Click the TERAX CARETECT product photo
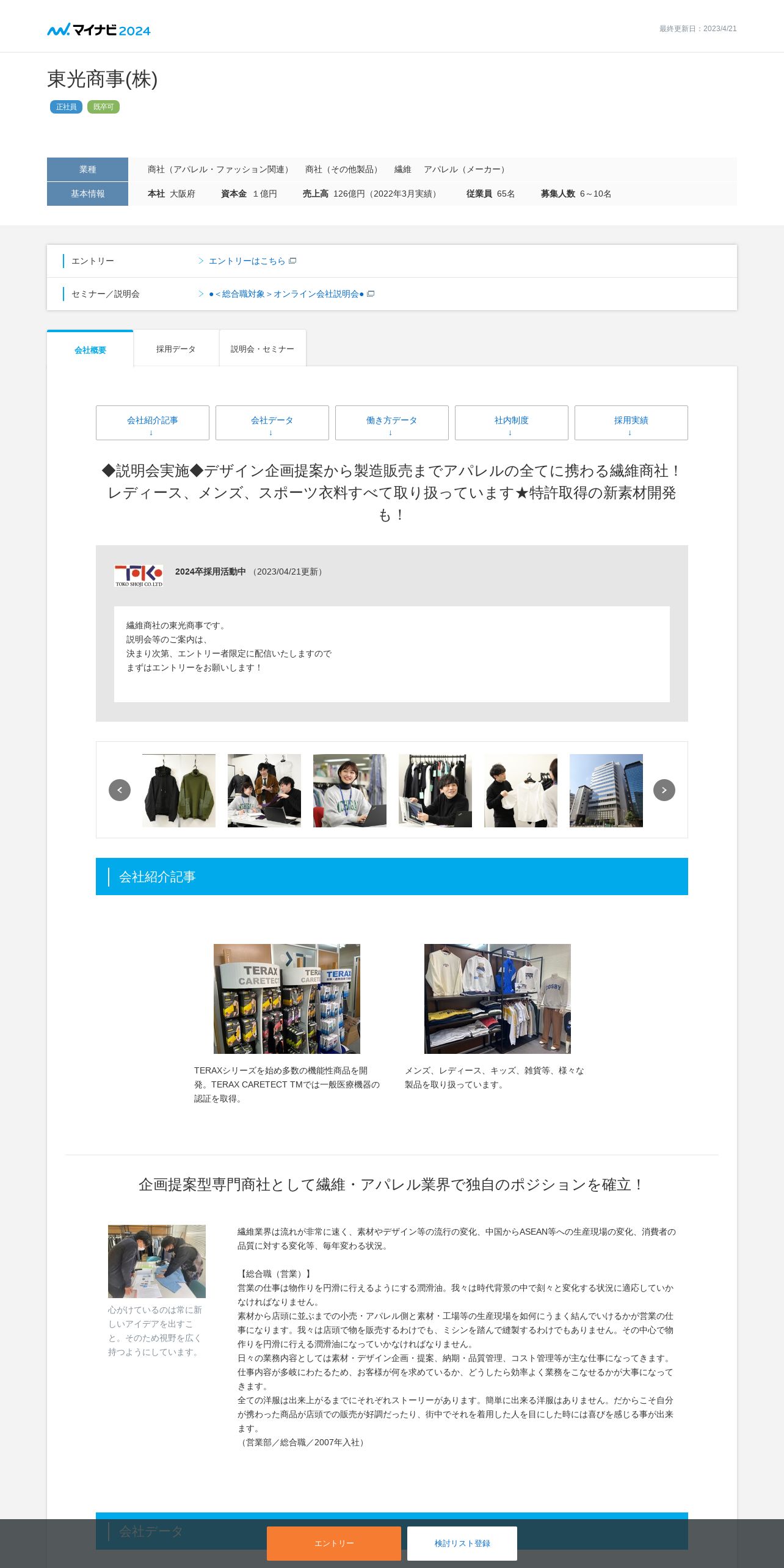The height and width of the screenshot is (1568, 784). (287, 999)
